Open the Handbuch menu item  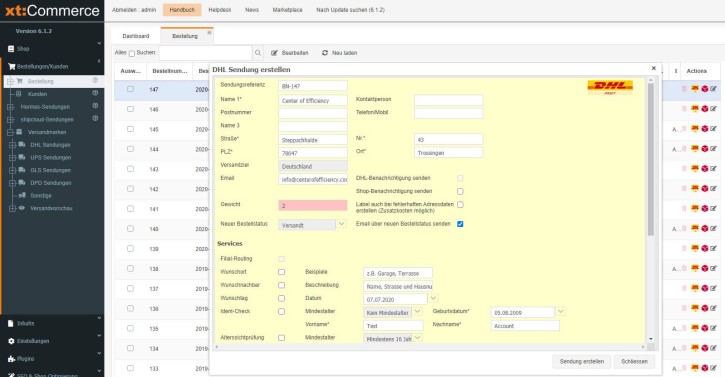(182, 10)
